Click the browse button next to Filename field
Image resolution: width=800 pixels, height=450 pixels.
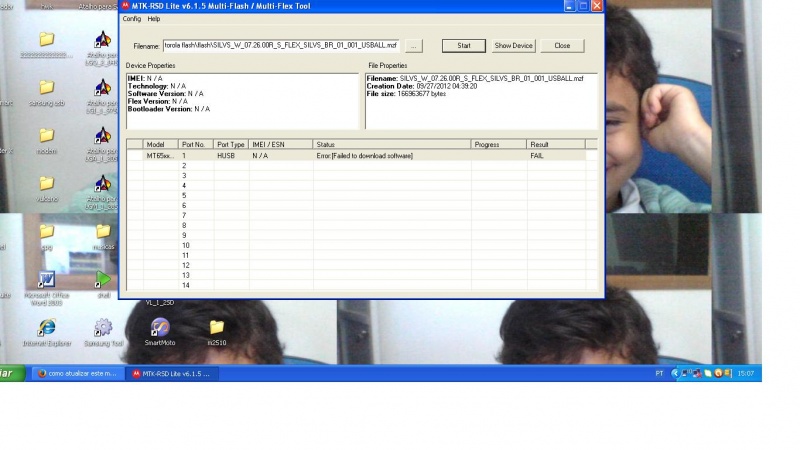414,46
